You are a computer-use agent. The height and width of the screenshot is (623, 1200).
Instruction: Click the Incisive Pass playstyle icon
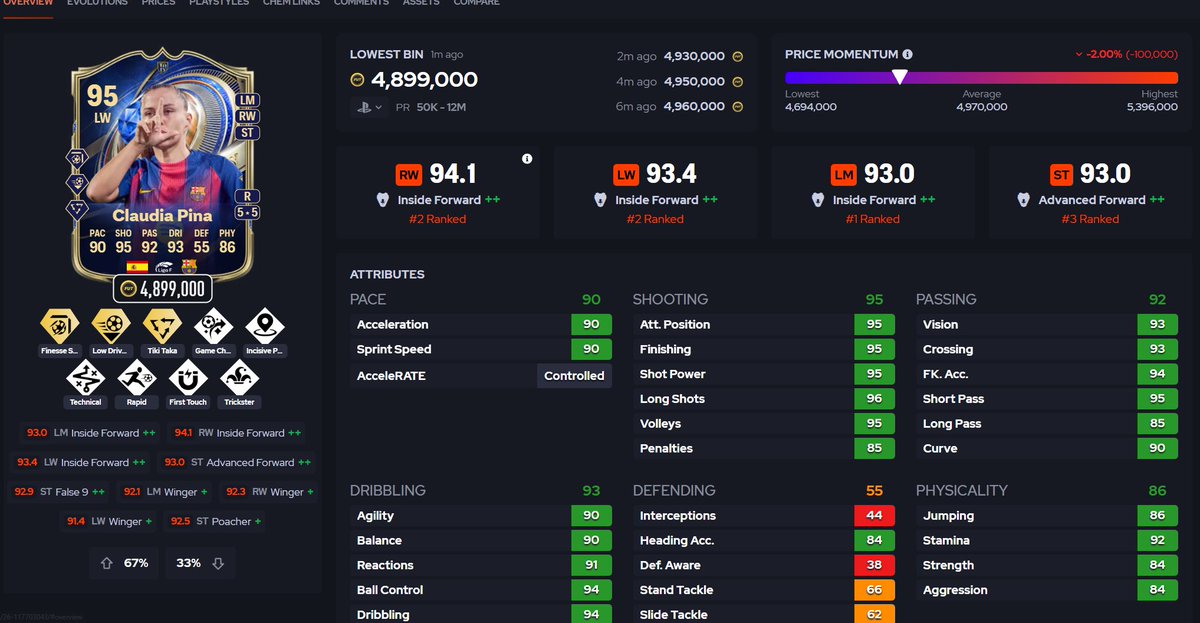[x=265, y=326]
